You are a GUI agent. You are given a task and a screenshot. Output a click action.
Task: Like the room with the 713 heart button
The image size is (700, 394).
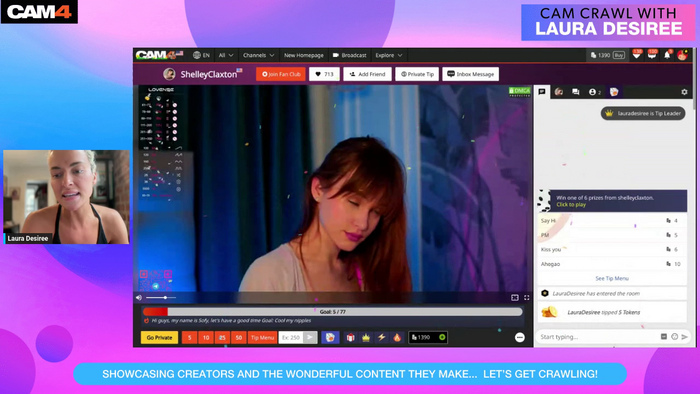(x=325, y=74)
